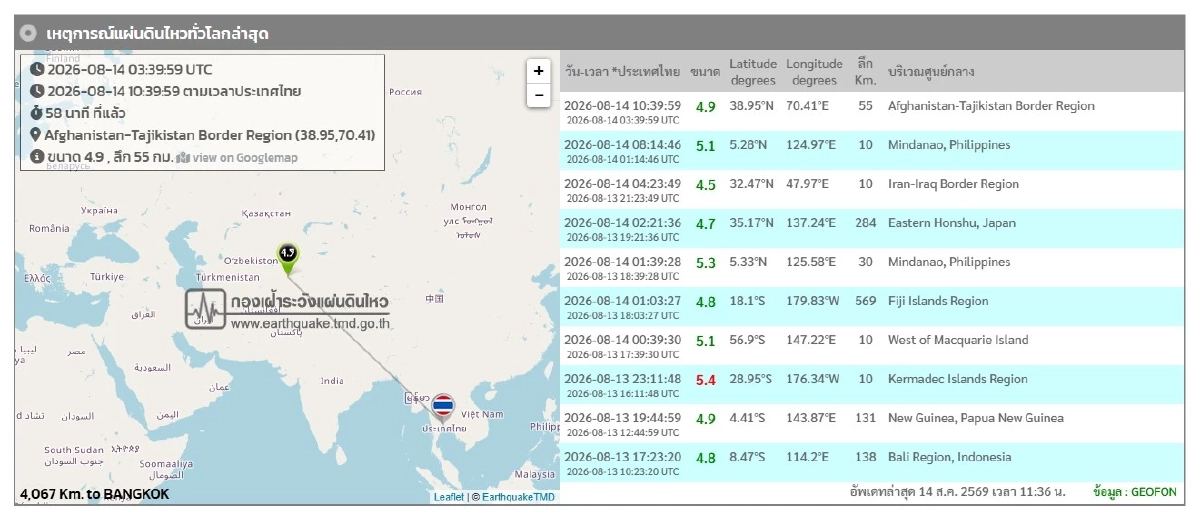Click the location pin icon in info box
The height and width of the screenshot is (525, 1200).
(x=37, y=135)
